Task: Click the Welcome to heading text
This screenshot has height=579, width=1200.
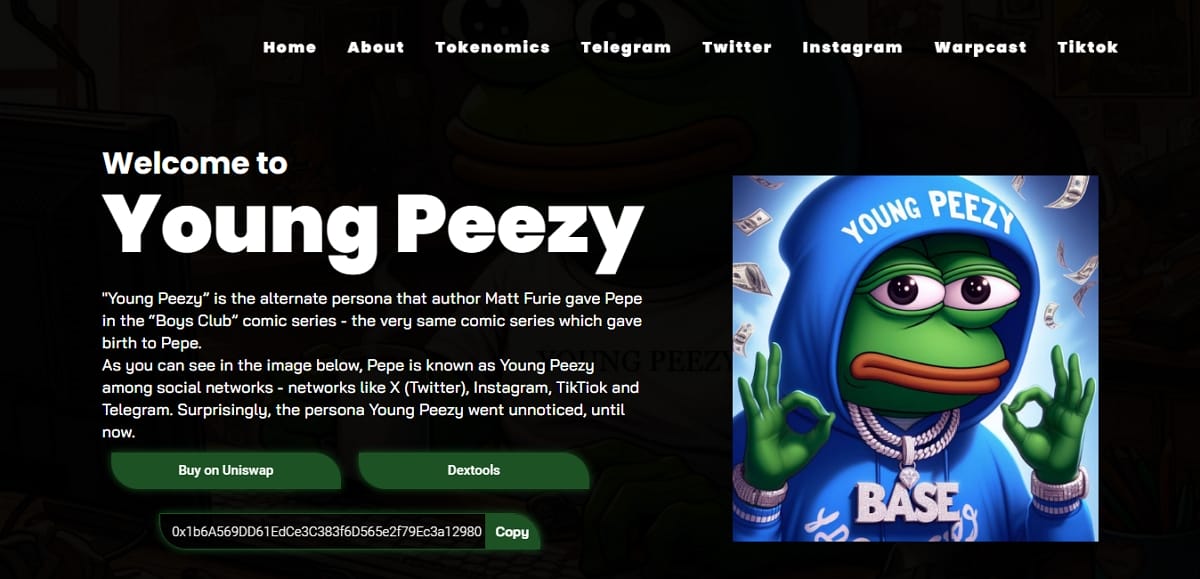Action: [x=195, y=163]
